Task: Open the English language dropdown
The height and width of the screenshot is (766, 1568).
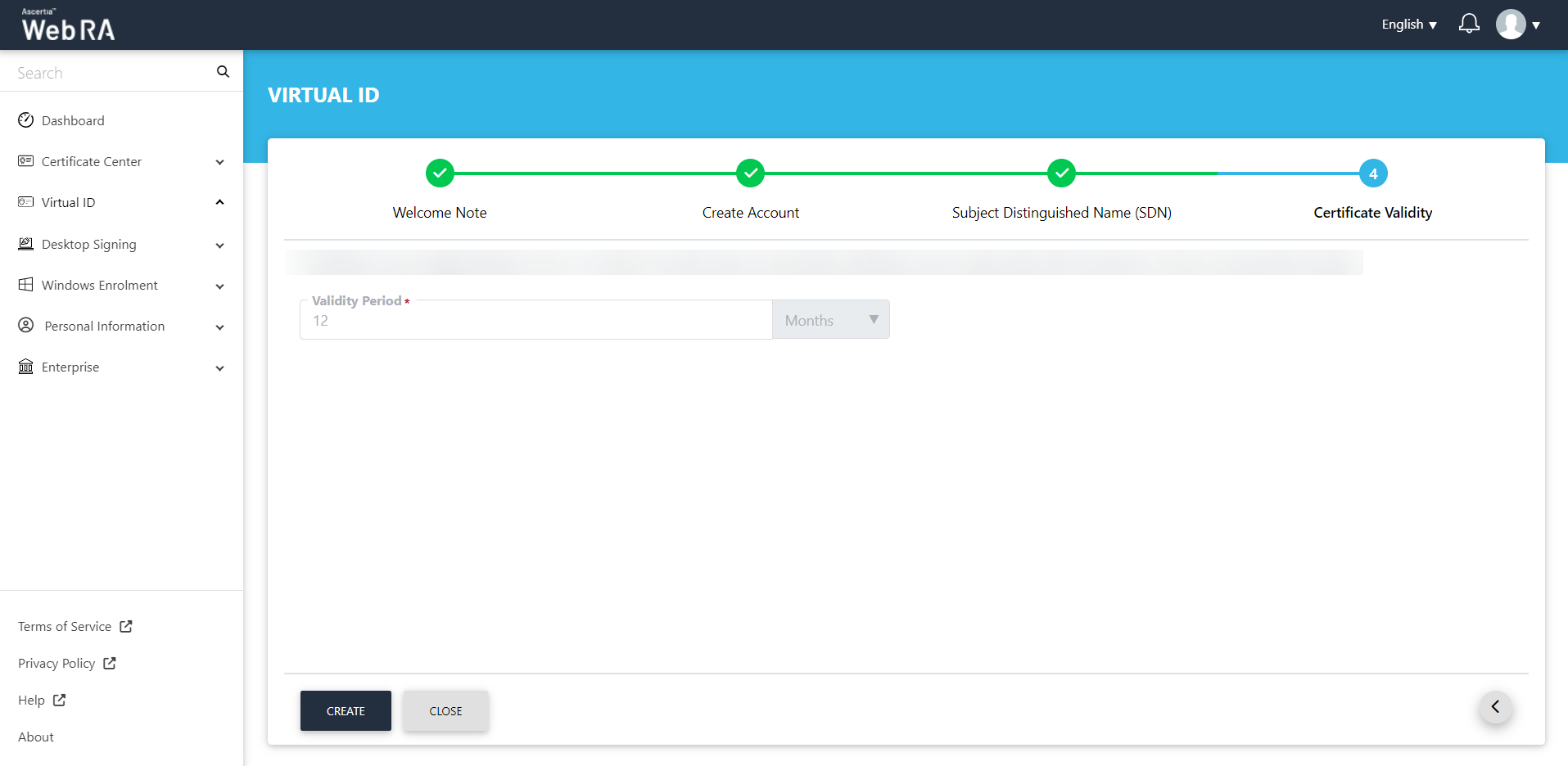Action: [x=1408, y=25]
